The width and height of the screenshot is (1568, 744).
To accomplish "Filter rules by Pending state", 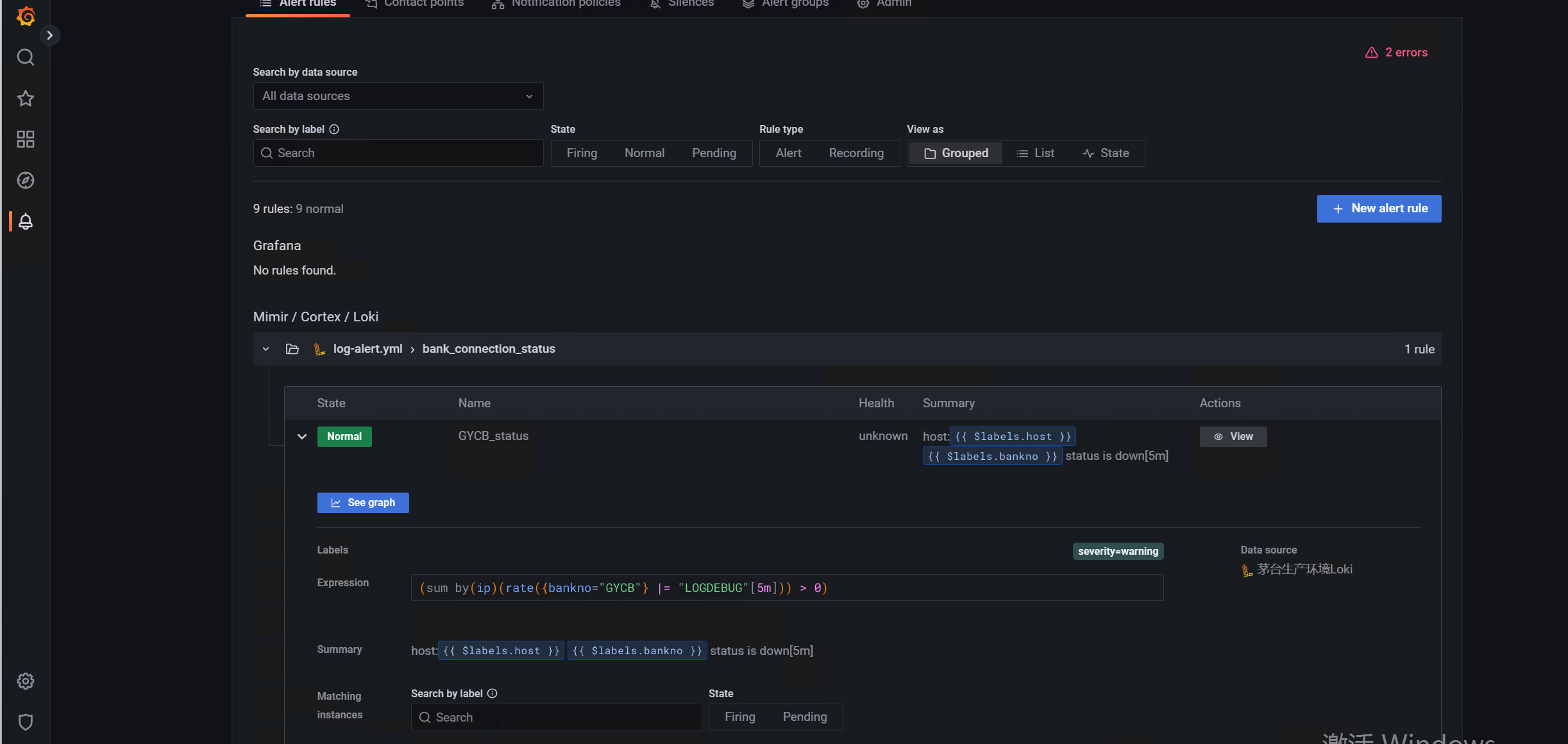I will 714,153.
